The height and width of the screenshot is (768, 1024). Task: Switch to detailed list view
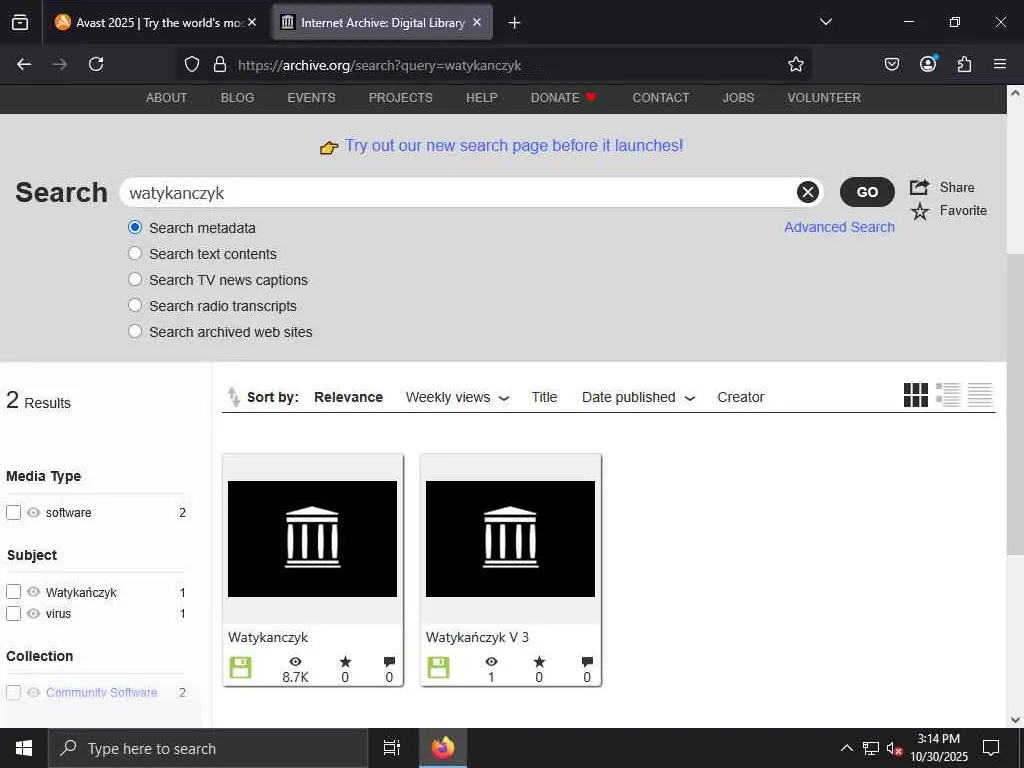948,395
